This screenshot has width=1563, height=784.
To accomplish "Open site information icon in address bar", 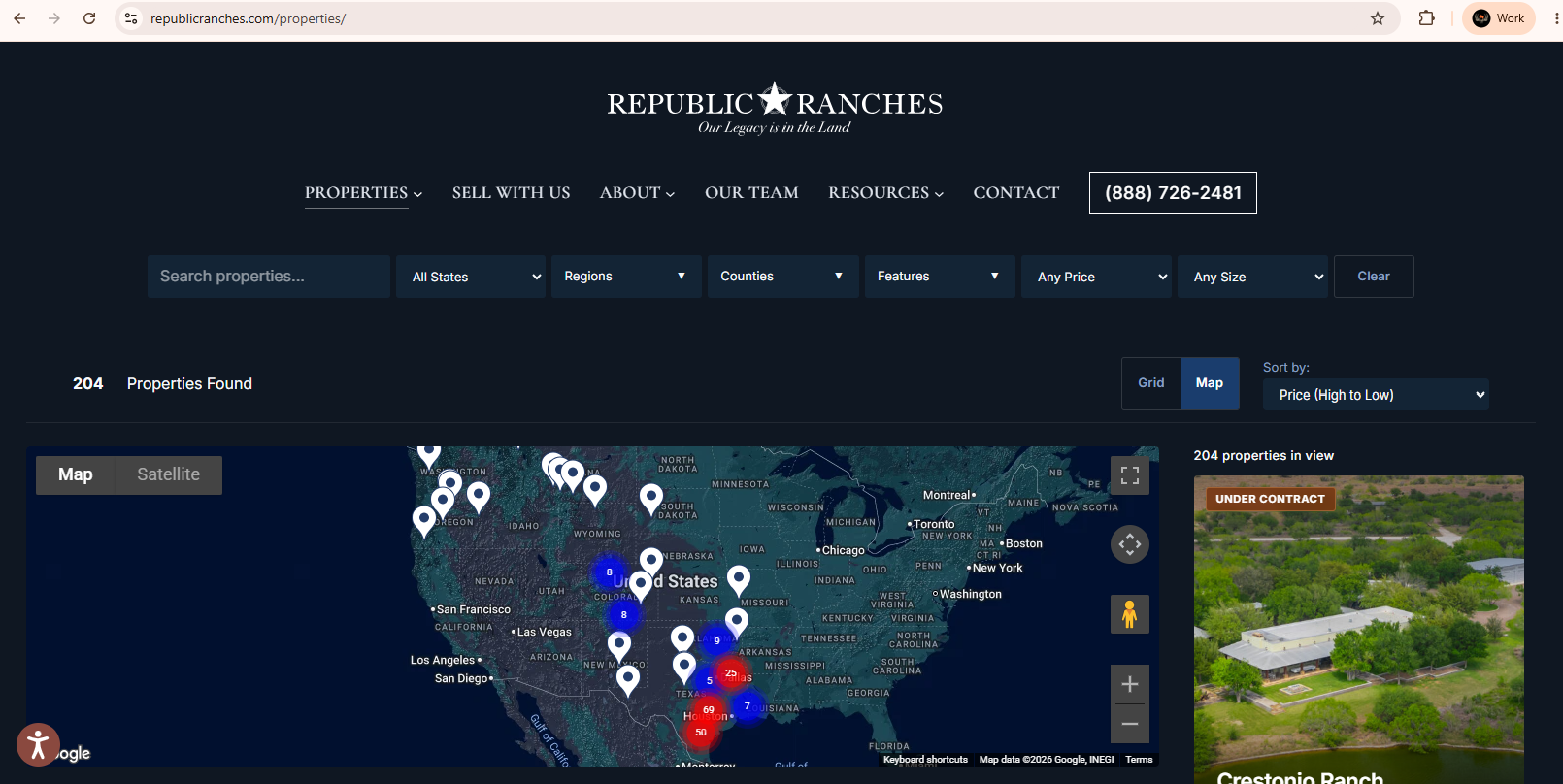I will [x=131, y=18].
